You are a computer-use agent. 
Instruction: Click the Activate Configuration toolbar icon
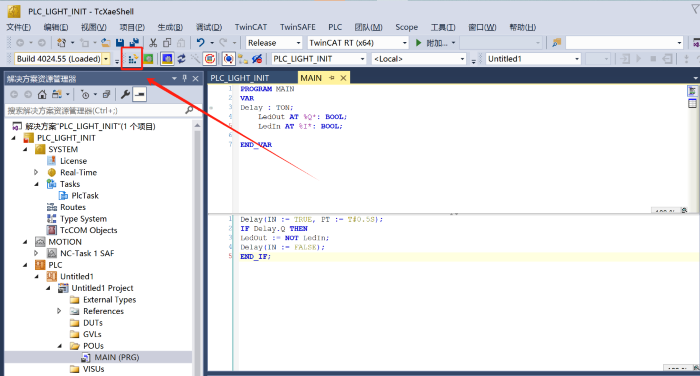tap(133, 58)
